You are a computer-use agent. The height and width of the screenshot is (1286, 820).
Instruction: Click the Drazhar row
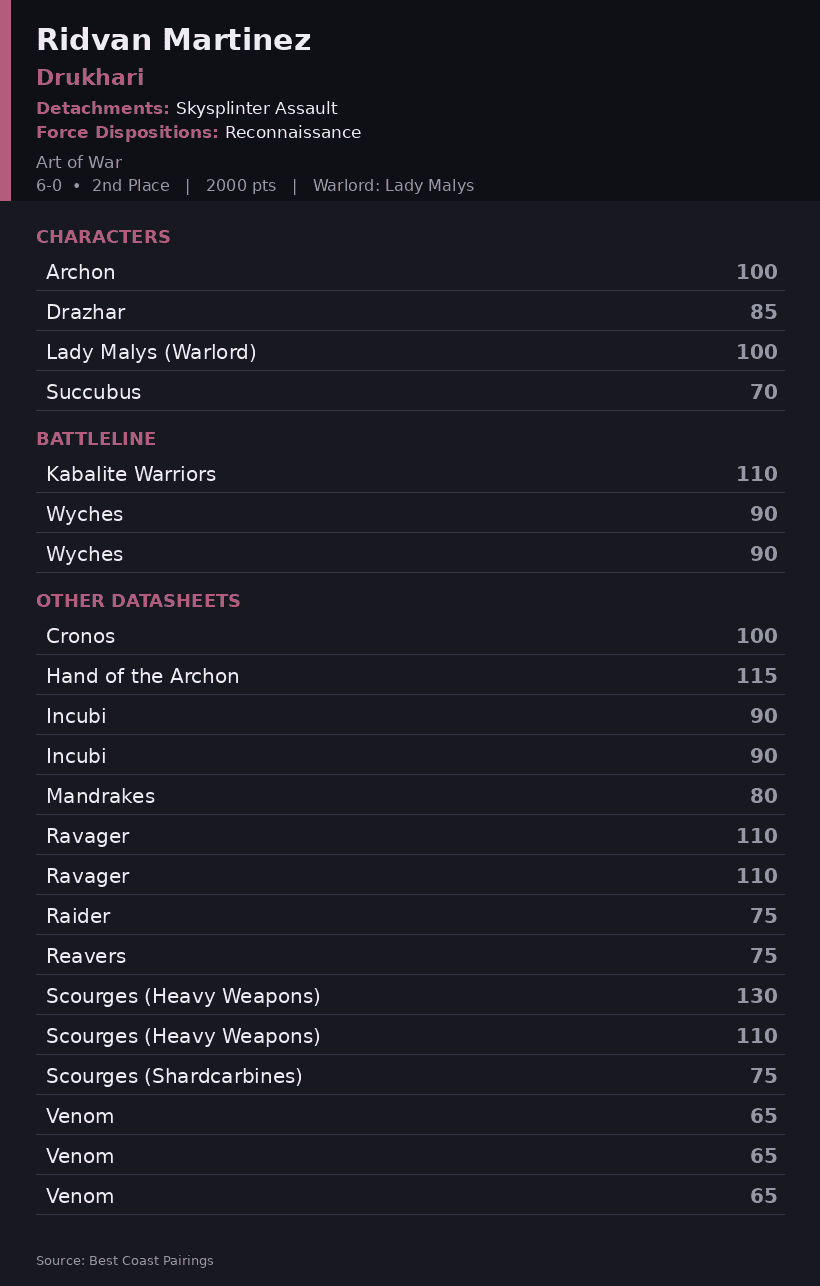tap(410, 312)
